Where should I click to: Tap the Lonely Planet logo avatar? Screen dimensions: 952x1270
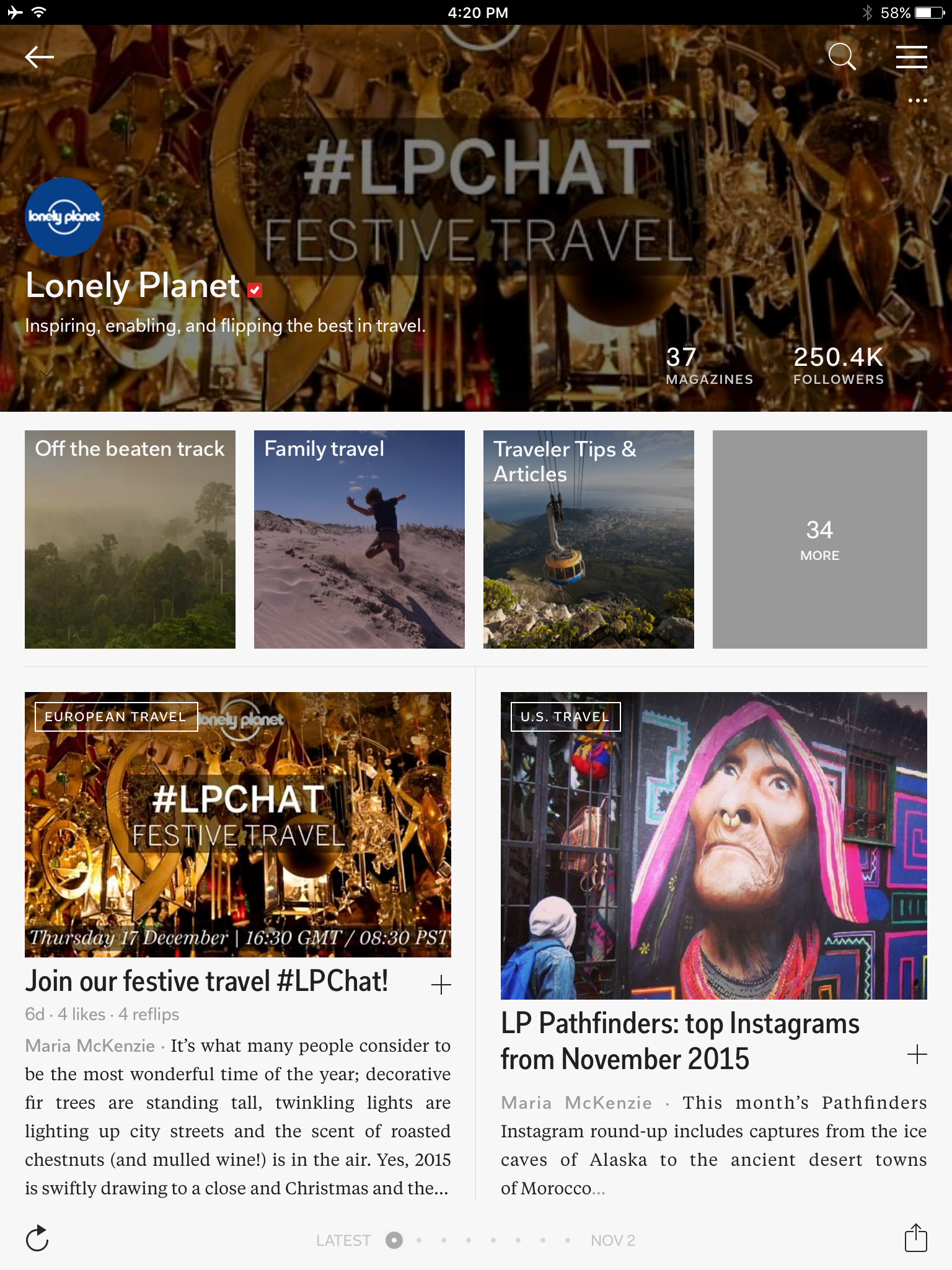point(64,217)
